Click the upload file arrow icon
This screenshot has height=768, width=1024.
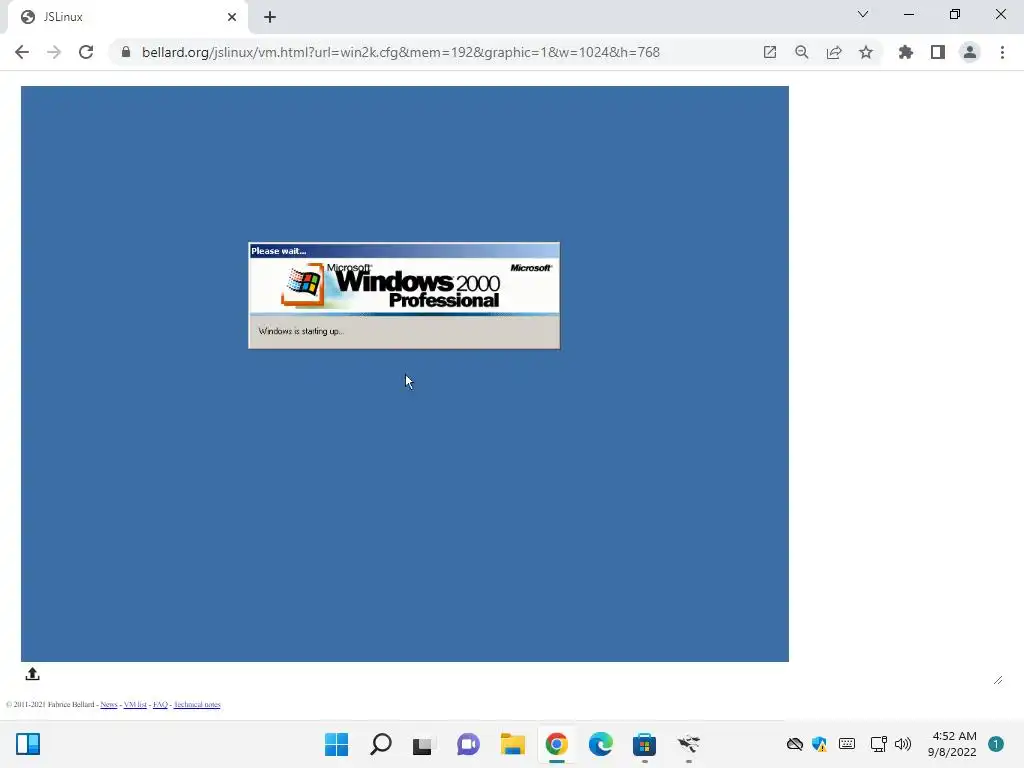click(x=33, y=674)
